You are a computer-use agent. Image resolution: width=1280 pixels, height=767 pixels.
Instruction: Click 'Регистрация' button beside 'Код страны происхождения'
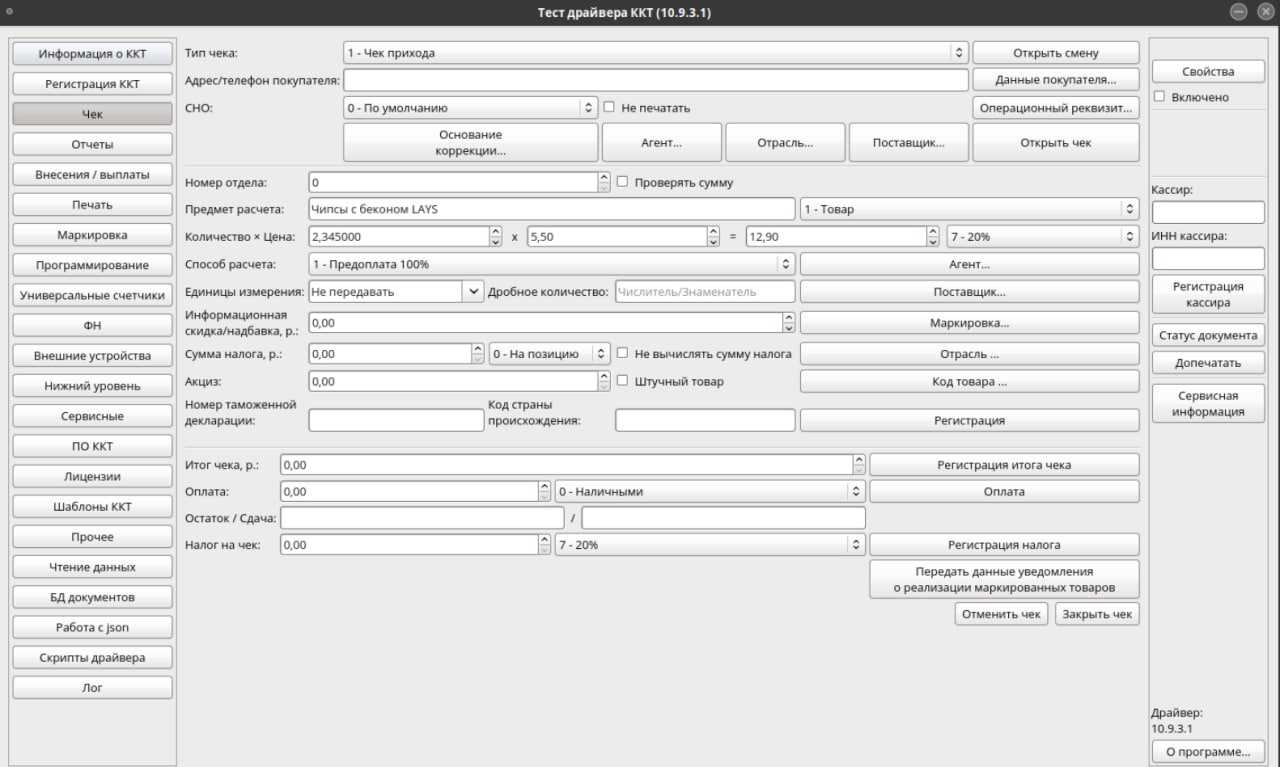pyautogui.click(x=969, y=420)
